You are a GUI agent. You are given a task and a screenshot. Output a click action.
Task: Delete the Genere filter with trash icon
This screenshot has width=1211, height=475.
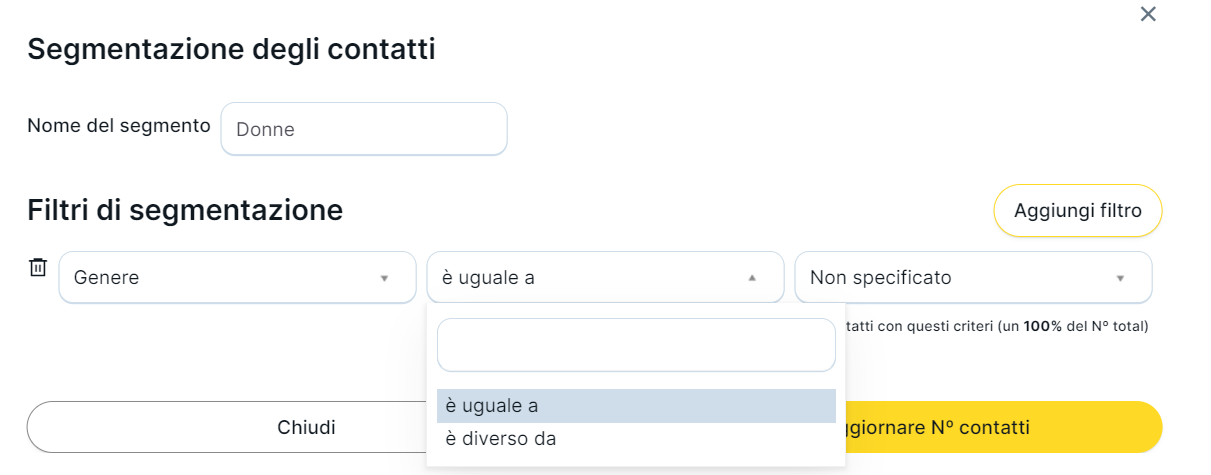[38, 267]
